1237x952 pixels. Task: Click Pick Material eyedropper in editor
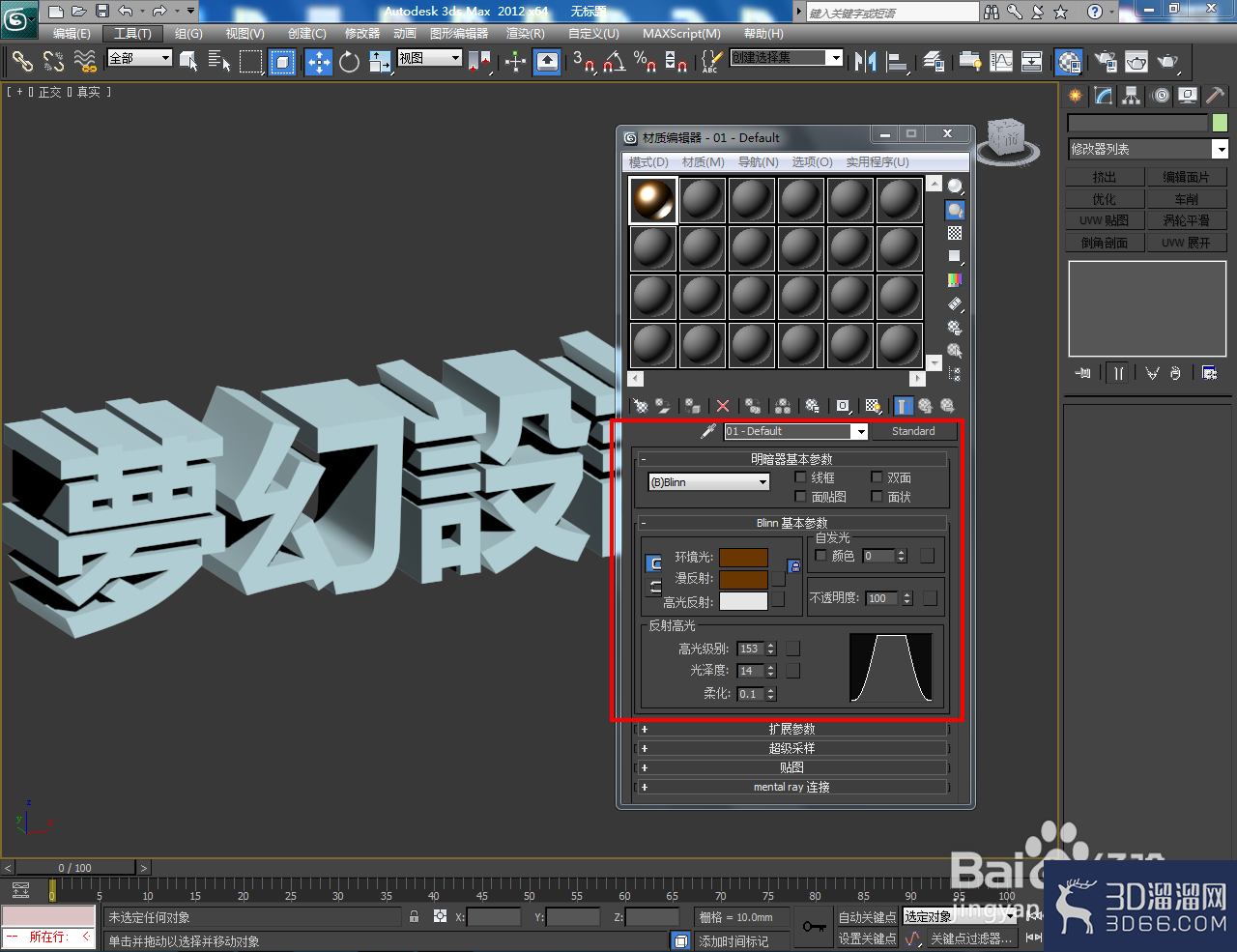click(x=707, y=431)
